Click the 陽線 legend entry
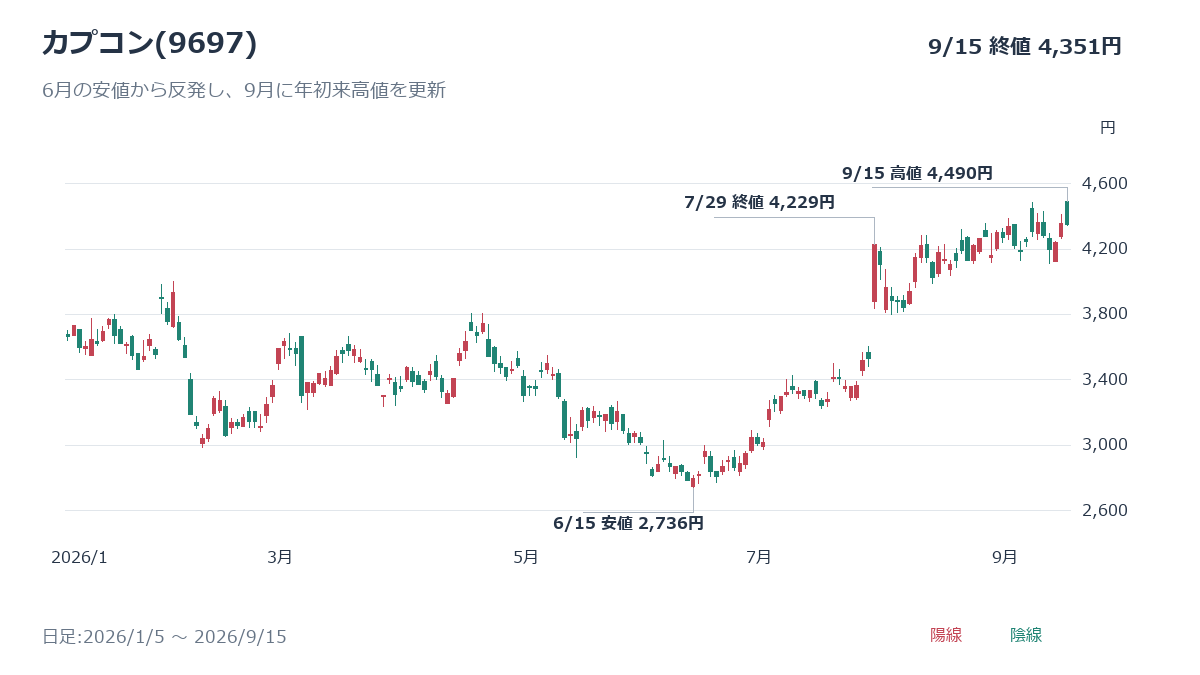1200x675 pixels. [946, 635]
